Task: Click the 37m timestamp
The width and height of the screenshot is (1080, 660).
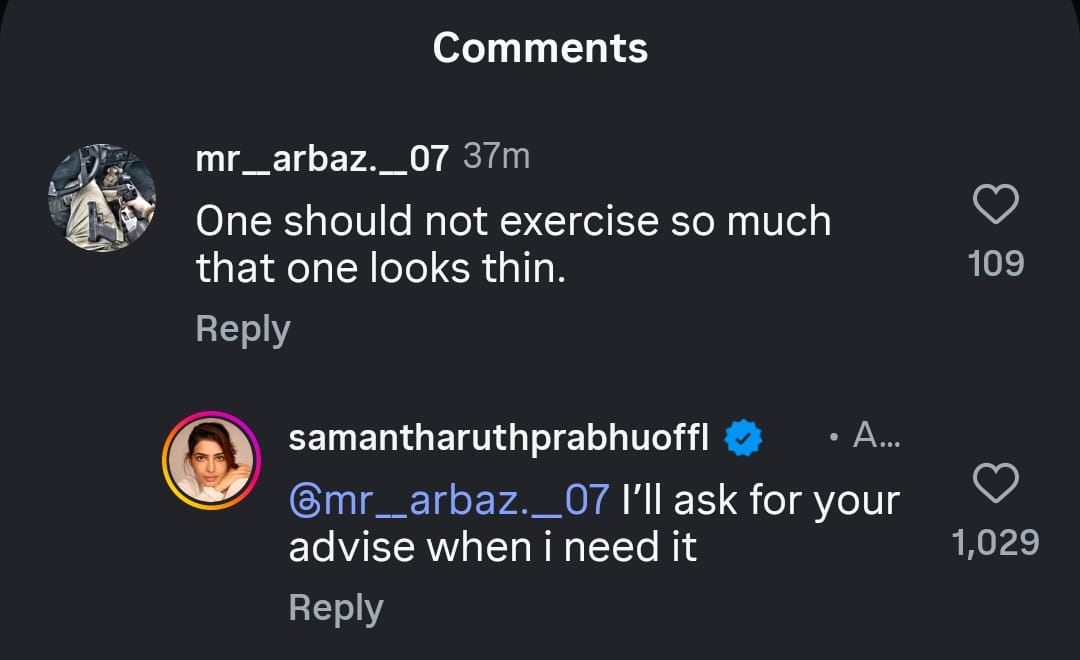Action: [x=495, y=155]
